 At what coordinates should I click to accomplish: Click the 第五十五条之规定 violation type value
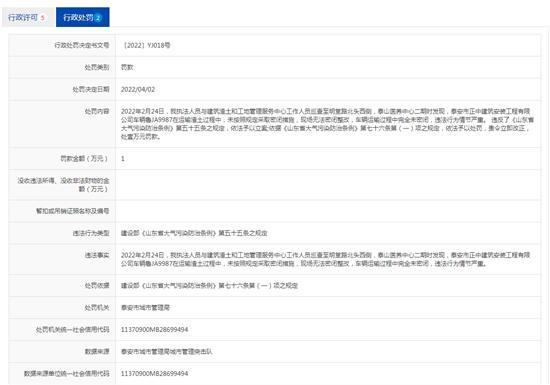click(x=194, y=233)
